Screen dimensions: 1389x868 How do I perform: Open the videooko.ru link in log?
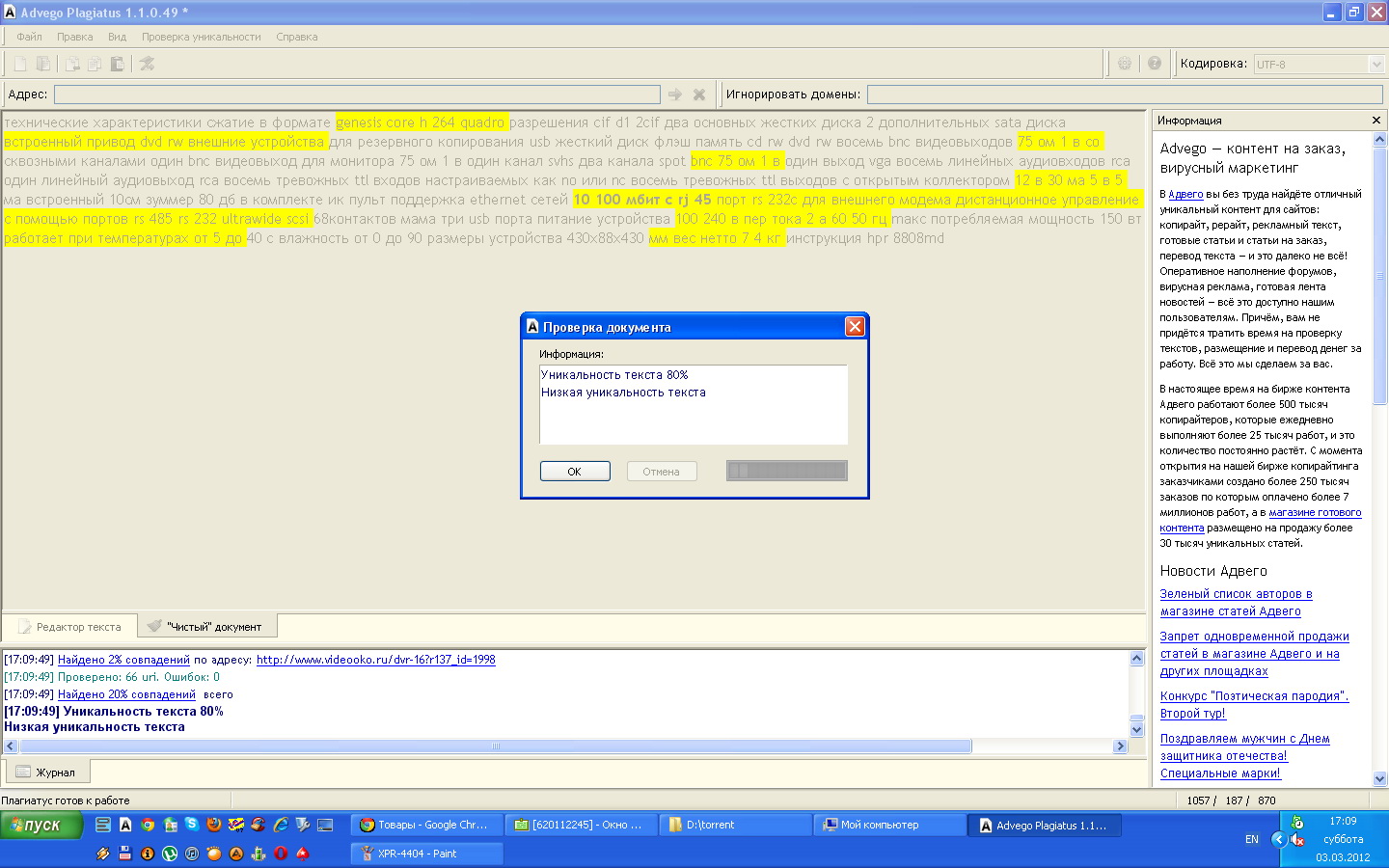click(376, 660)
